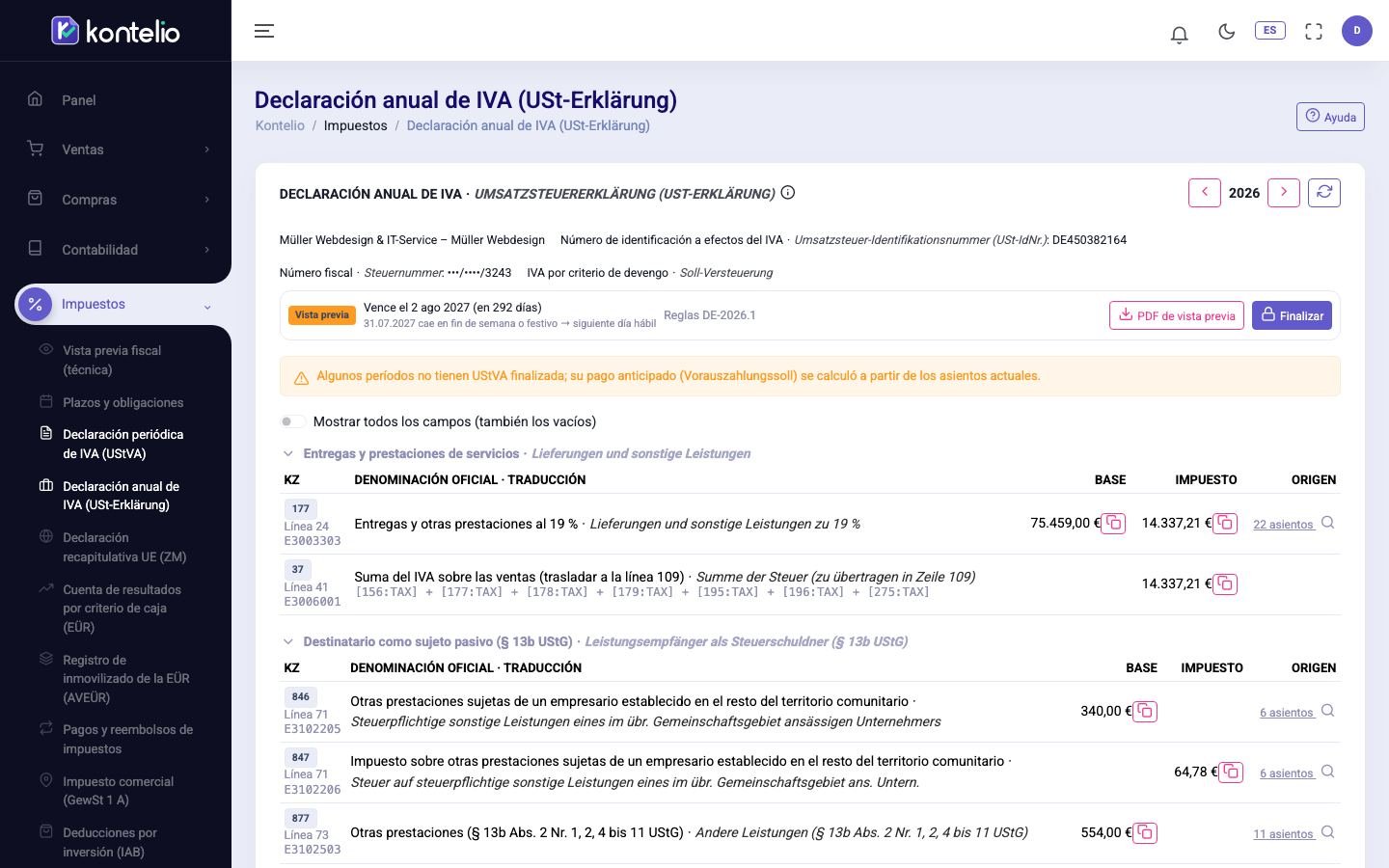Open user avatar D menu
The image size is (1389, 868).
[1357, 31]
